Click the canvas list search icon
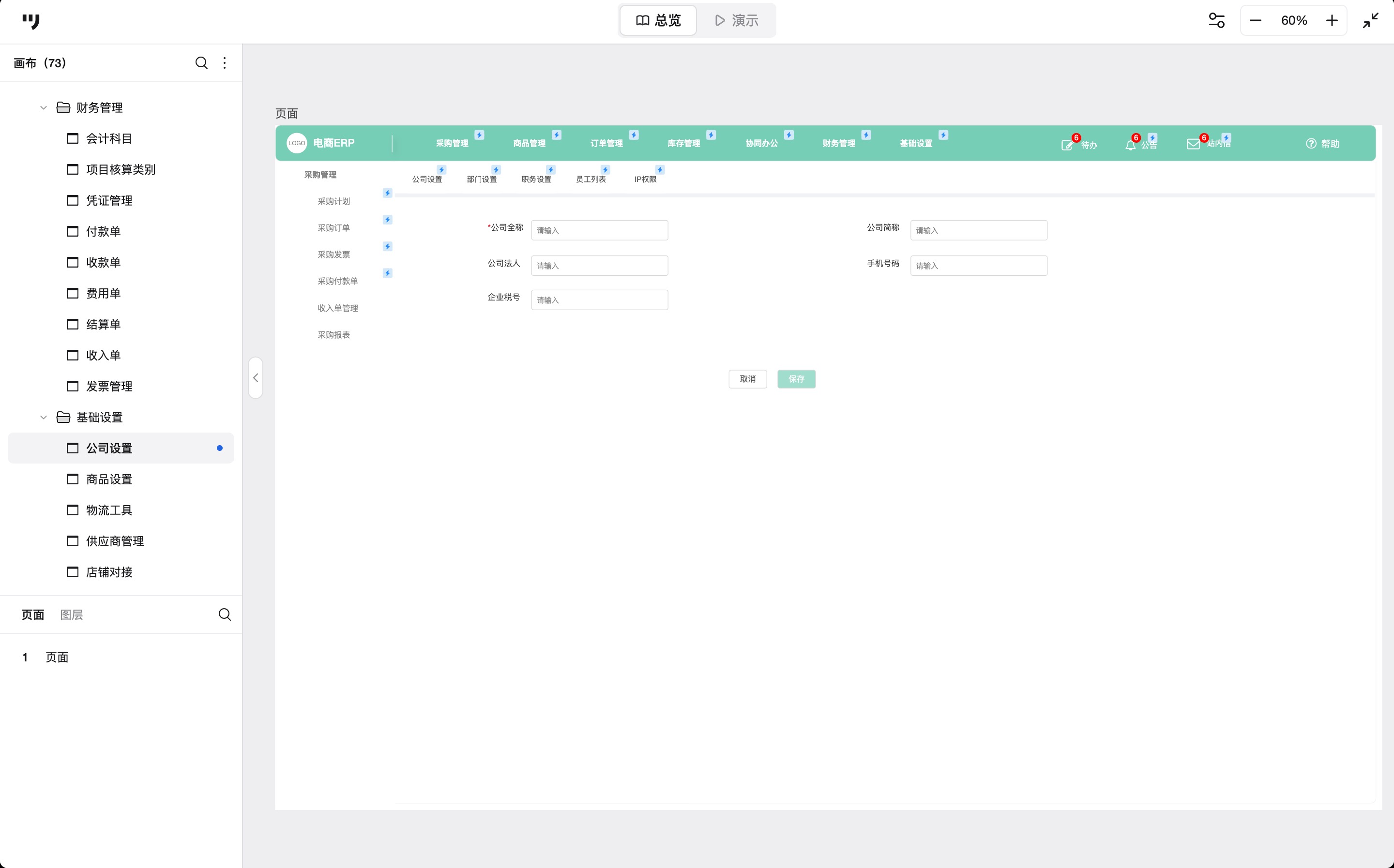The height and width of the screenshot is (868, 1394). [x=201, y=62]
